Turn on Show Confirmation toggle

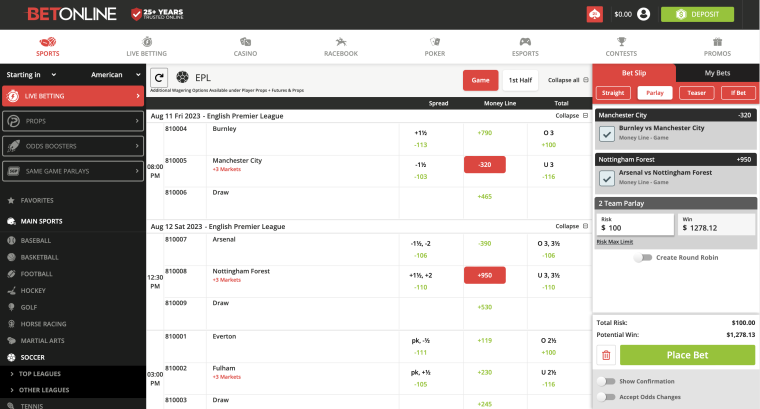606,381
